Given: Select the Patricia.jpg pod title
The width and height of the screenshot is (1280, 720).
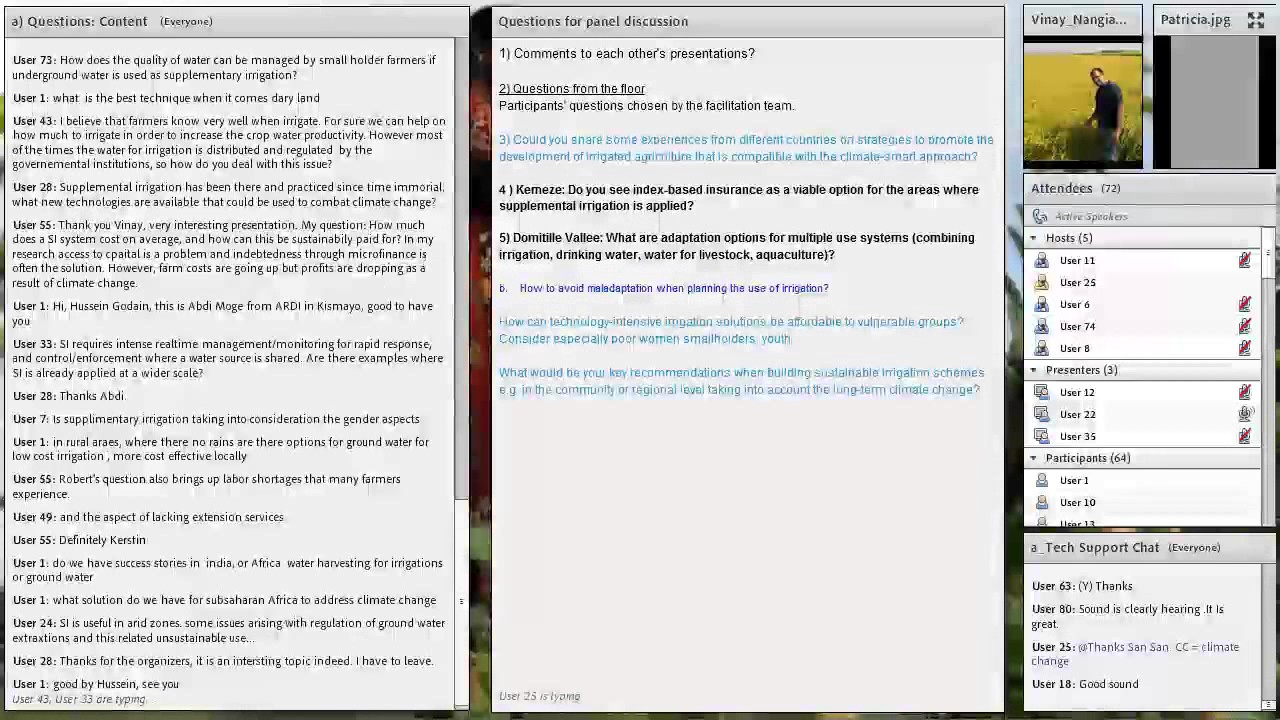Looking at the screenshot, I should tap(1195, 20).
